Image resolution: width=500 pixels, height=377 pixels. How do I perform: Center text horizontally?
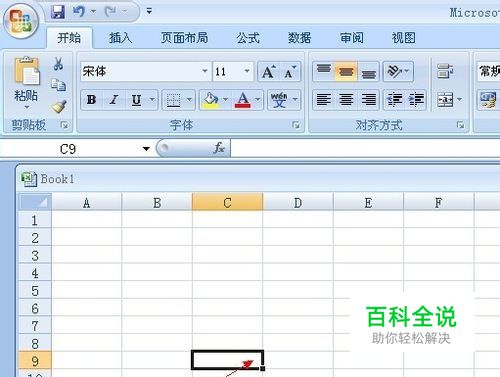click(x=346, y=99)
